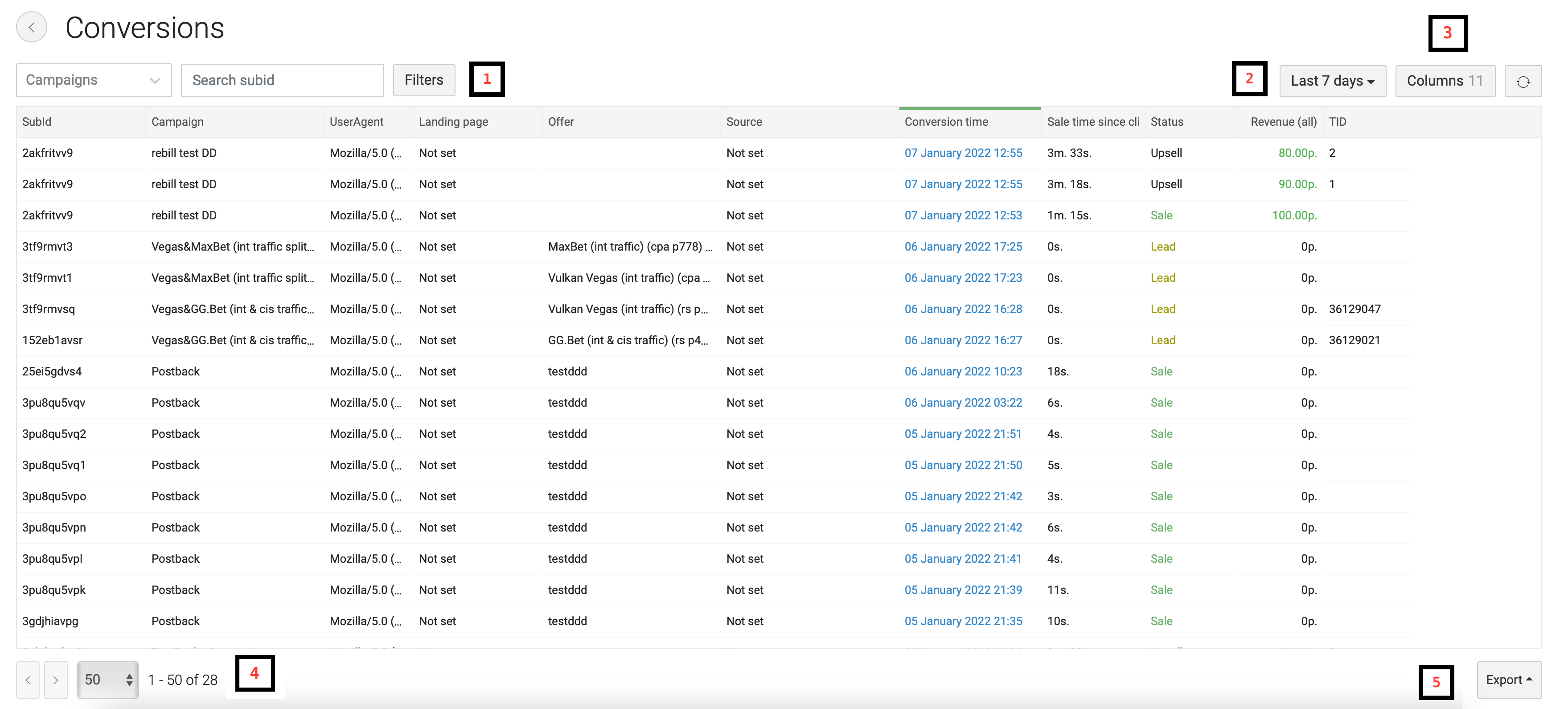
Task: Open conversion dated 05 January 2022 21:50
Action: click(963, 466)
